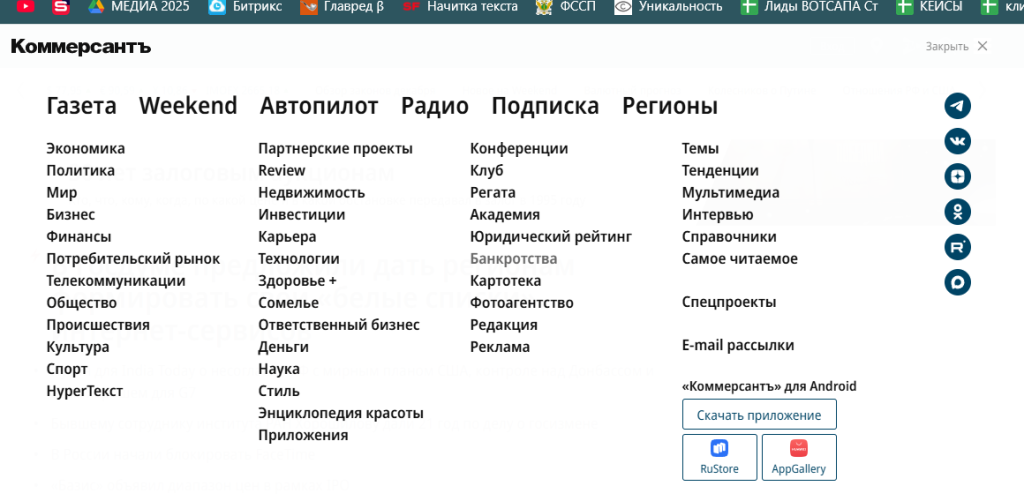Screen dimensions: 1024x501
Task: Click the X icon next to Закрыть
Action: pyautogui.click(x=982, y=46)
